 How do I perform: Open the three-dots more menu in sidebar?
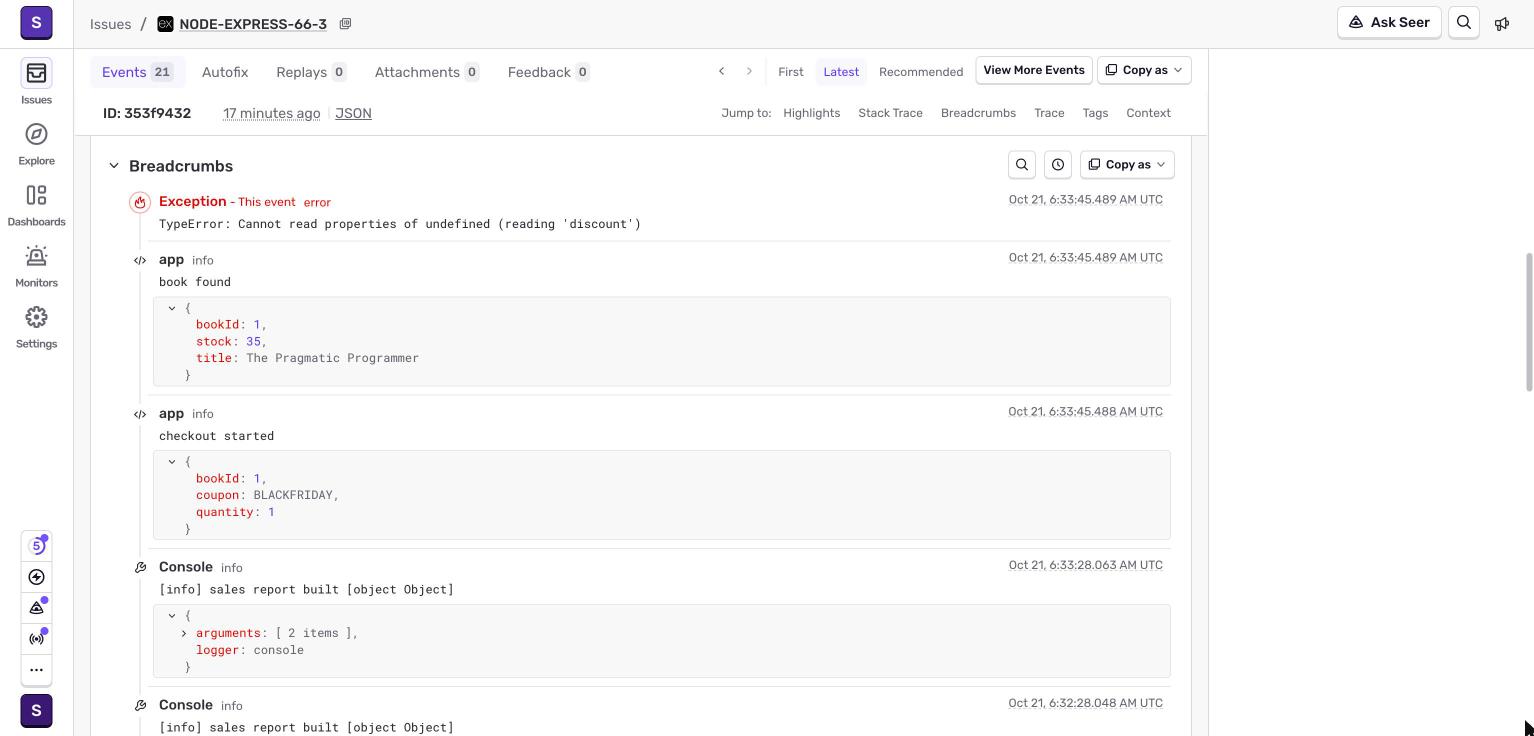[x=37, y=670]
